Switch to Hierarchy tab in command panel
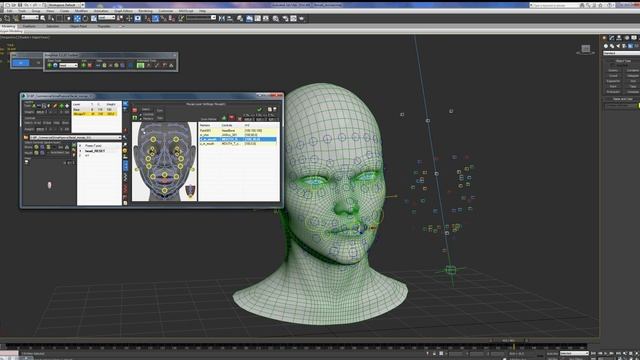640x360 pixels. tap(619, 38)
